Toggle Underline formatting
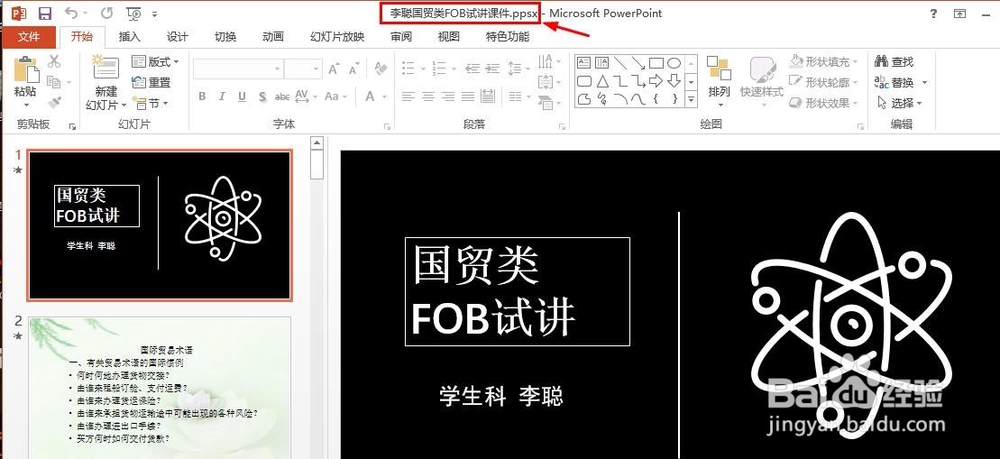The image size is (1000, 459). (242, 96)
